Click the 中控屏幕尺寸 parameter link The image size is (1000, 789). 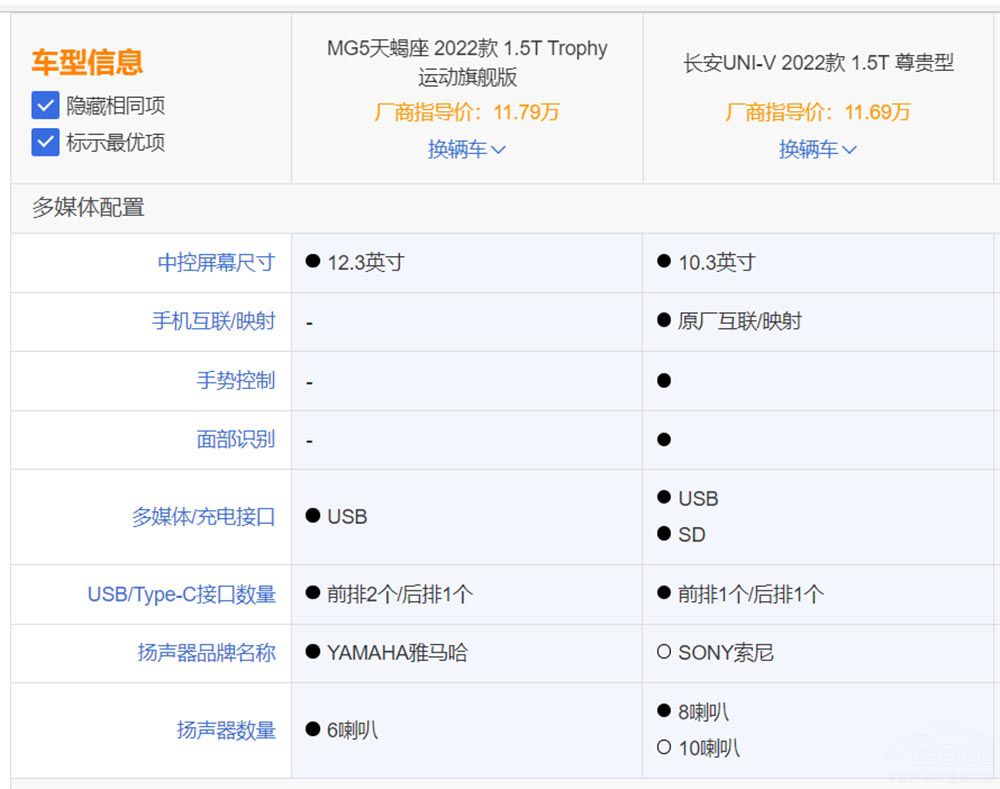click(x=216, y=262)
